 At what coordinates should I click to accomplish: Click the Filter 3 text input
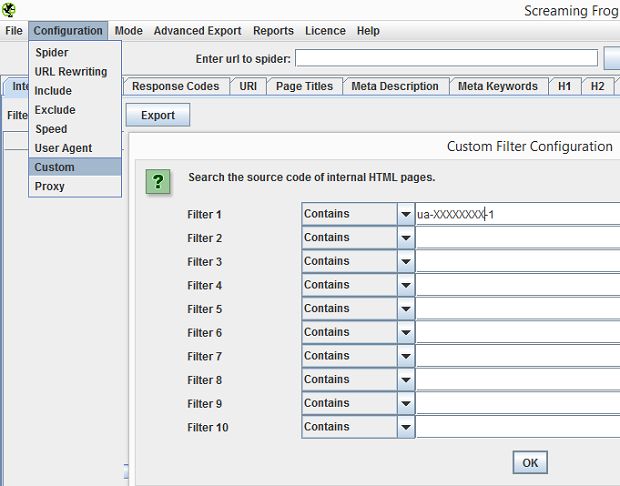click(517, 262)
